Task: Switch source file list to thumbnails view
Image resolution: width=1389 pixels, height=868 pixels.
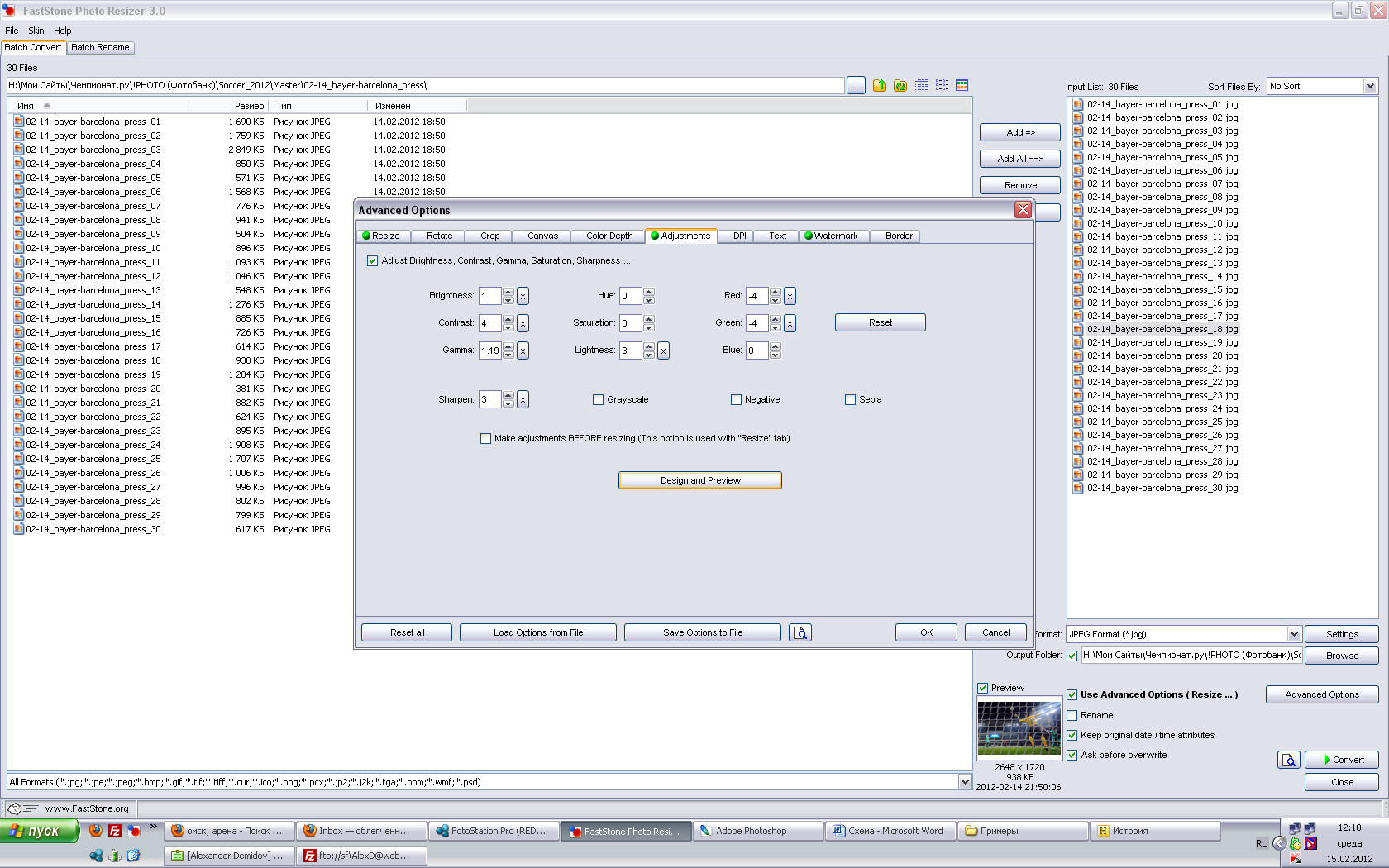Action: click(962, 85)
